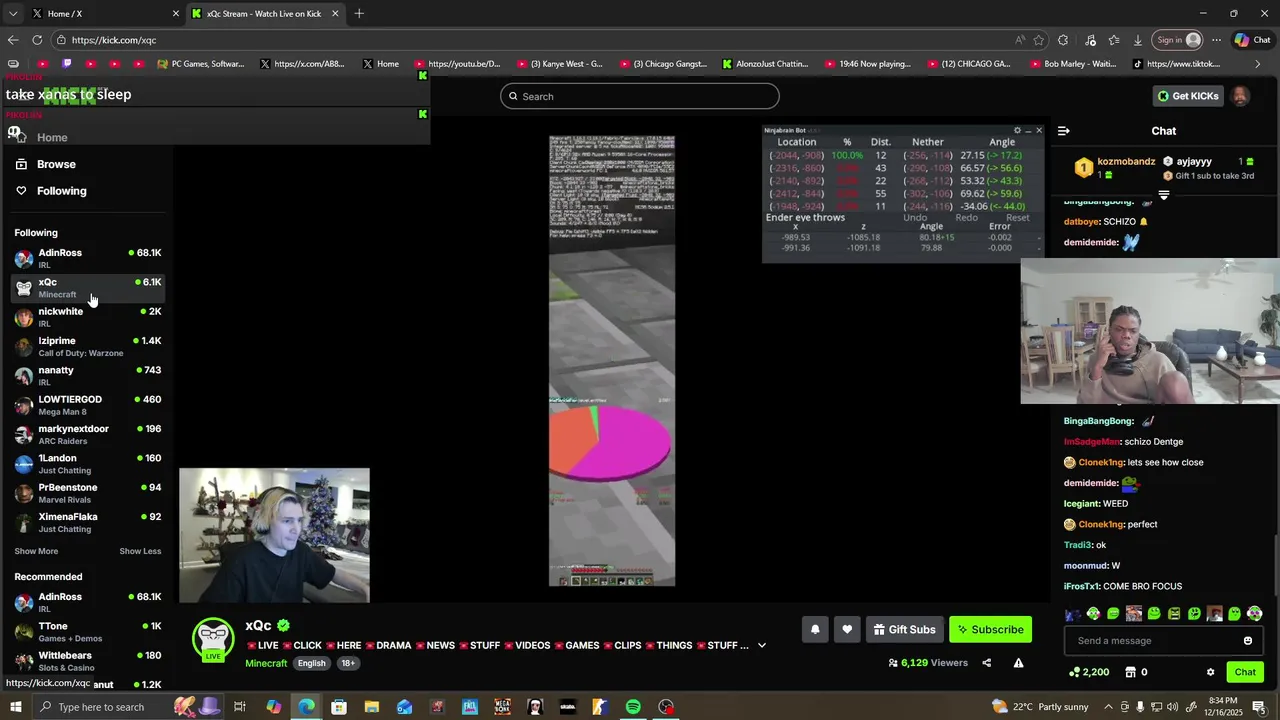Click the English language tag
The width and height of the screenshot is (1280, 720).
click(311, 663)
